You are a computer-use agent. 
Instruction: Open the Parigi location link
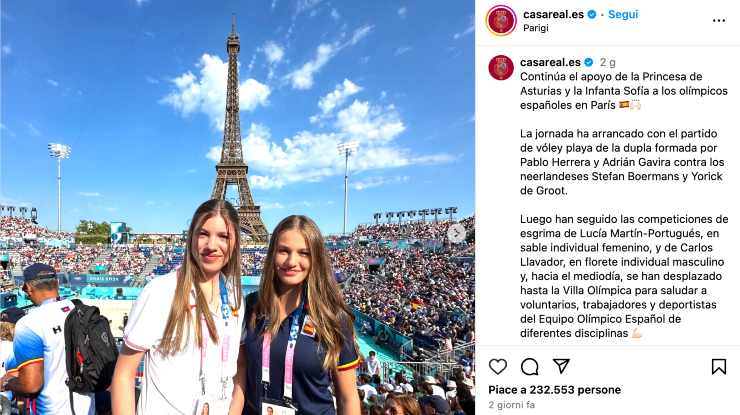tap(536, 28)
